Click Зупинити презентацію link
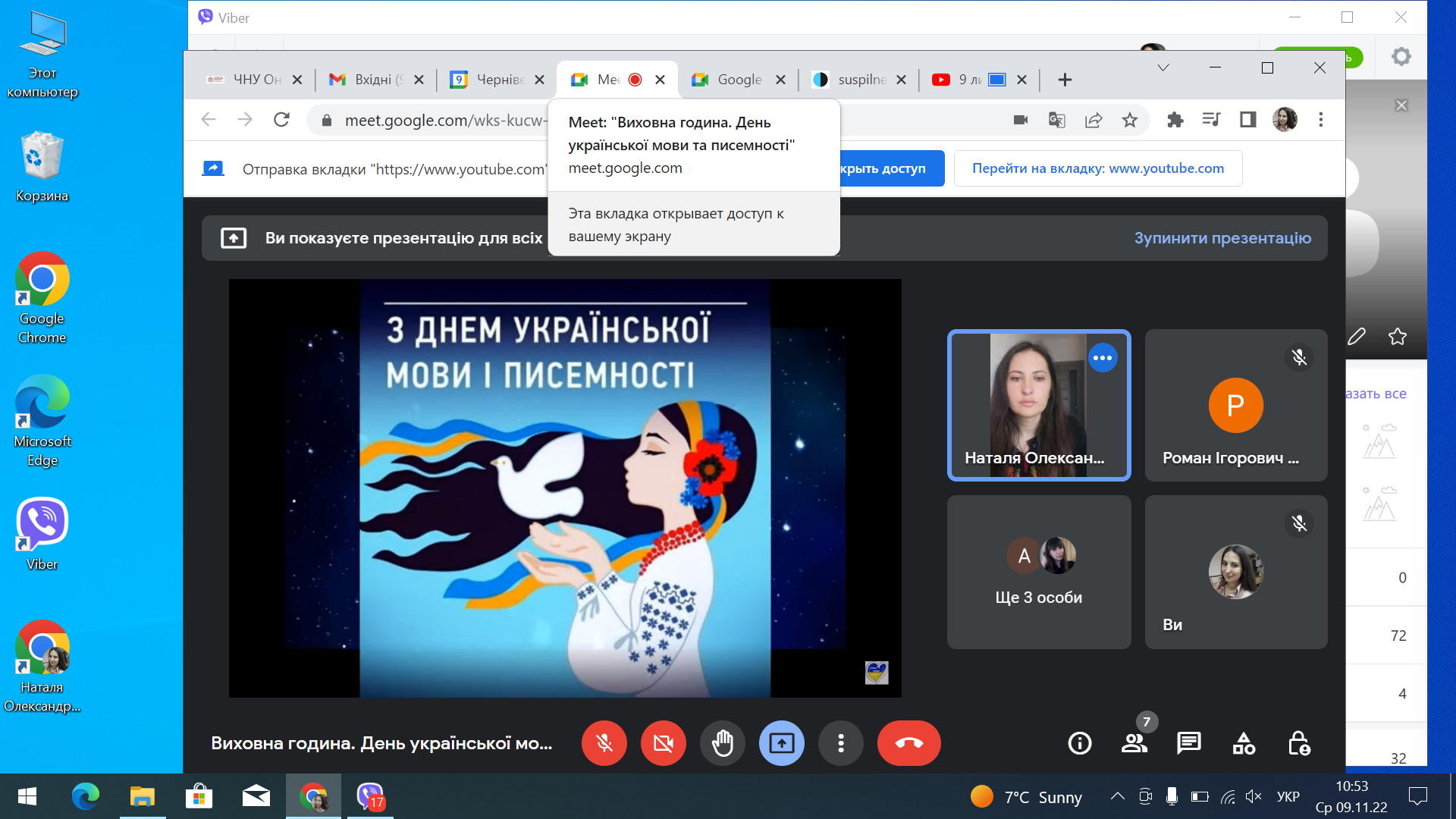The width and height of the screenshot is (1456, 819). 1222,238
